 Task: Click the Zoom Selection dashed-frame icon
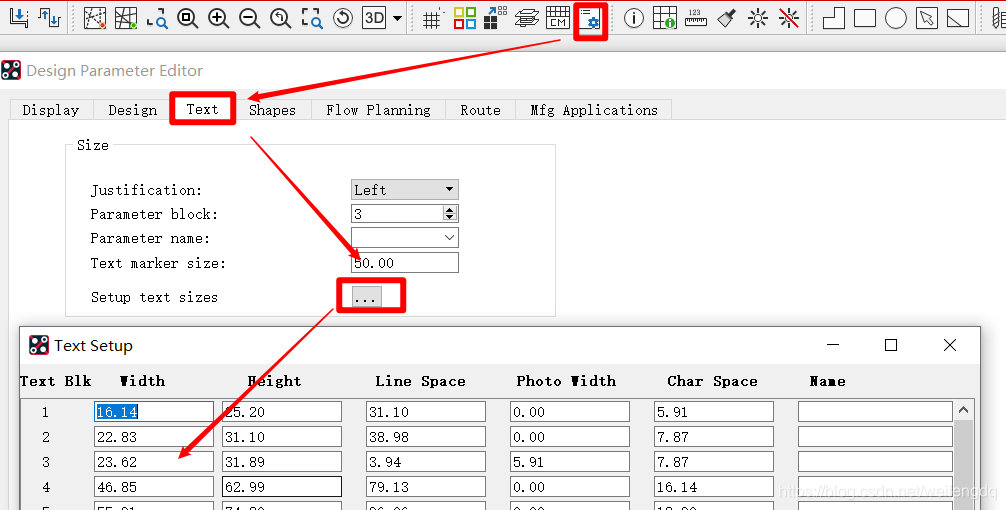312,18
